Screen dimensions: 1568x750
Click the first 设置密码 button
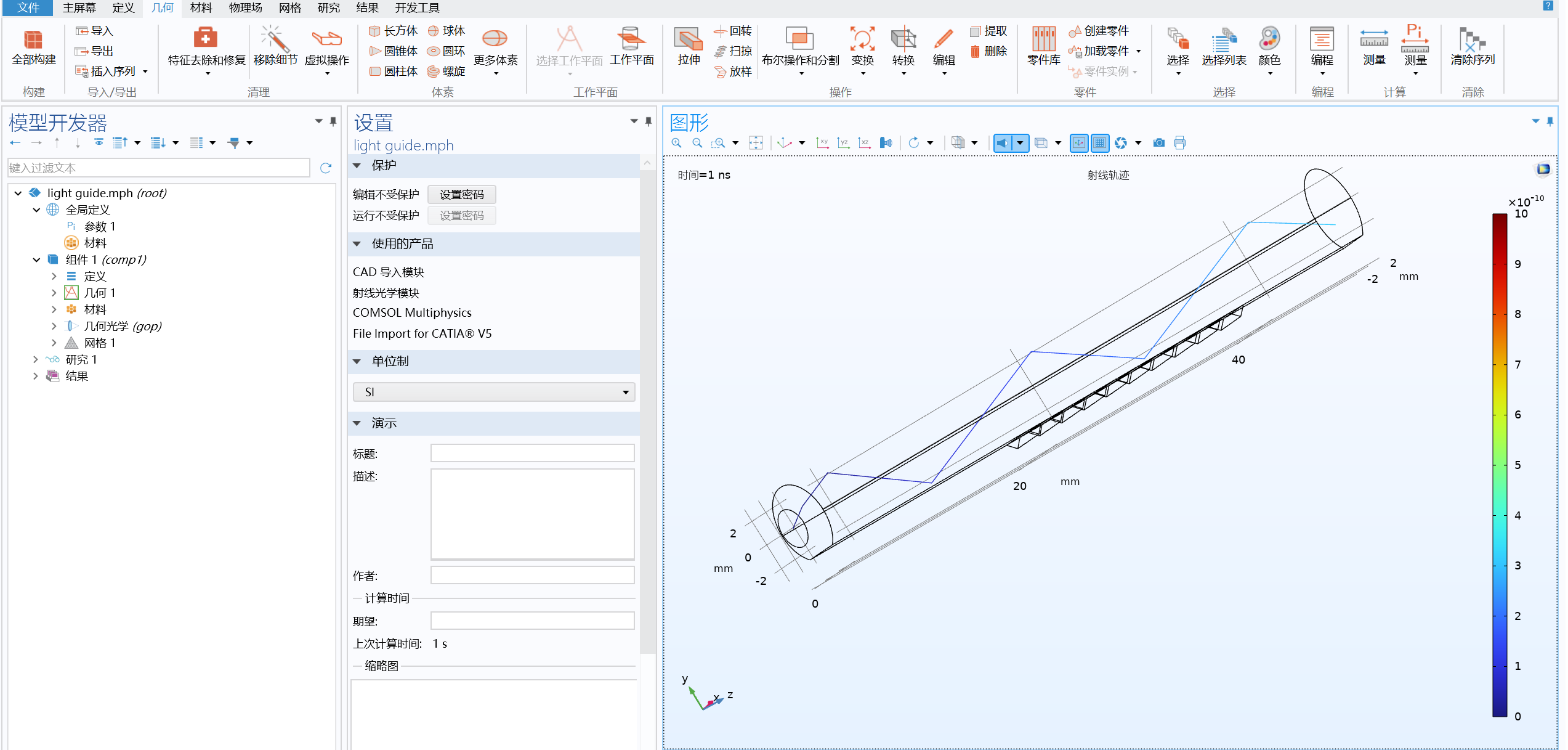(461, 195)
